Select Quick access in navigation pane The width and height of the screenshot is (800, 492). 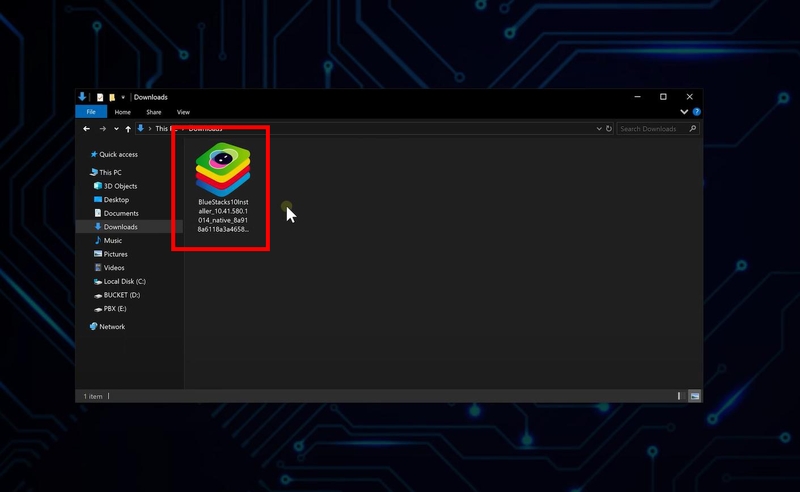coord(118,154)
